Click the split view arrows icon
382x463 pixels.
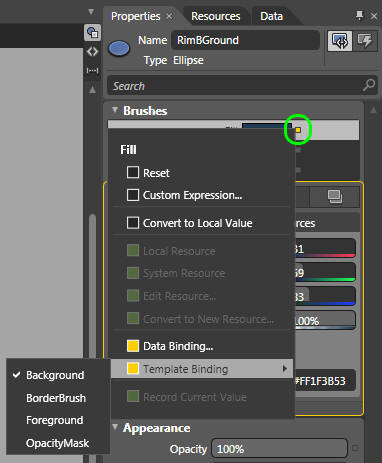click(92, 52)
